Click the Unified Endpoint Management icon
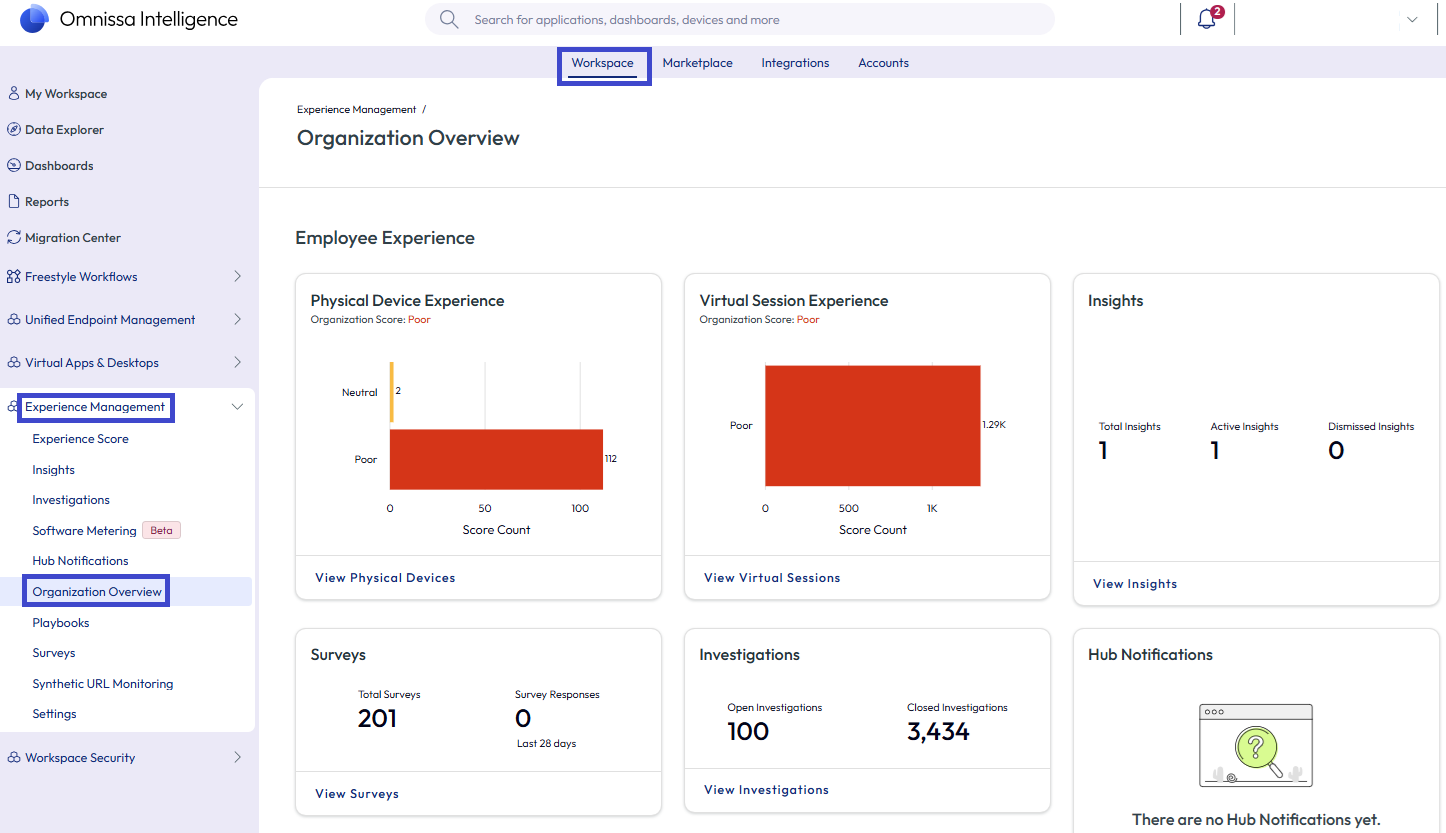Viewport: 1446px width, 833px height. point(14,320)
